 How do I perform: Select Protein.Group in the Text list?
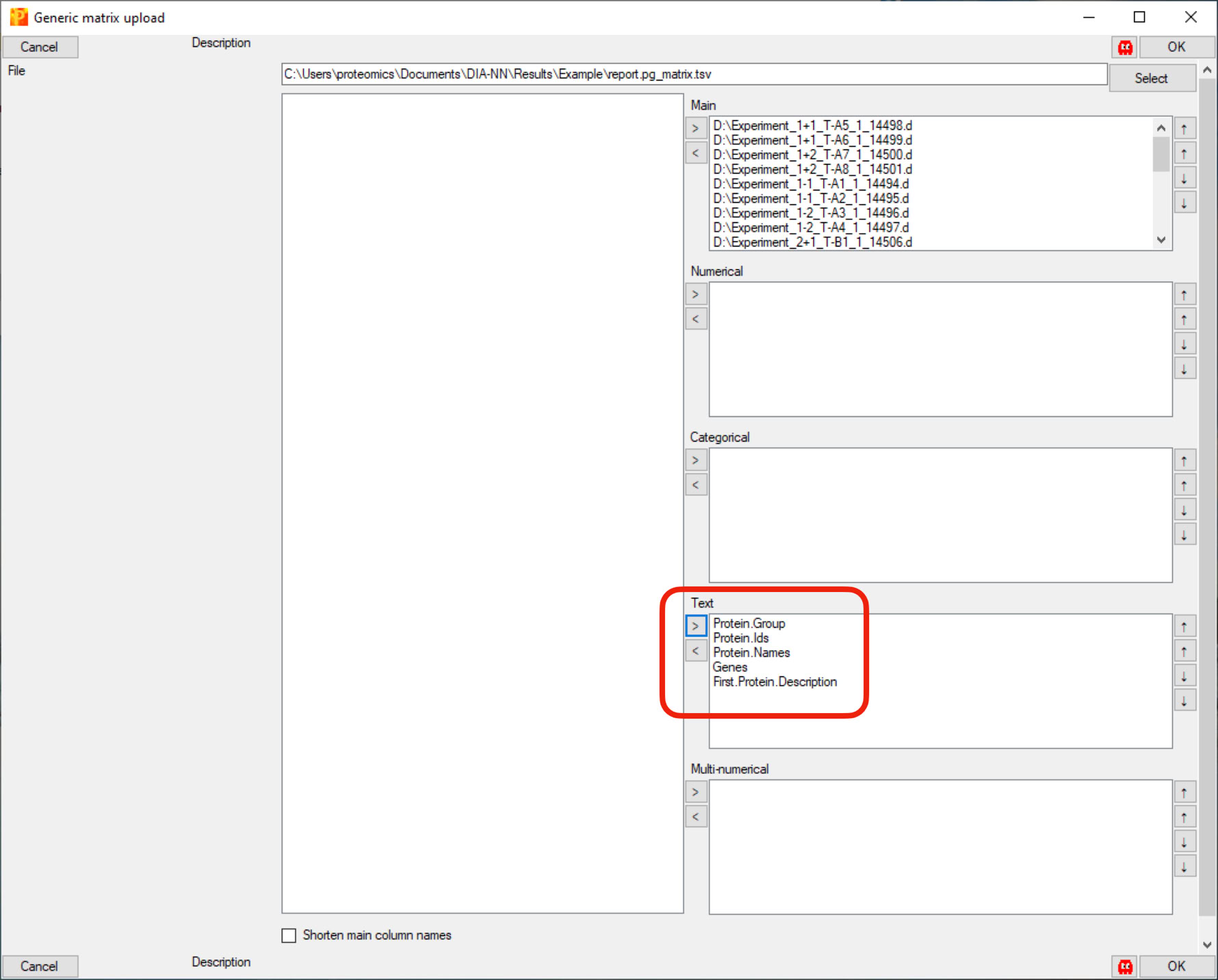click(x=749, y=623)
